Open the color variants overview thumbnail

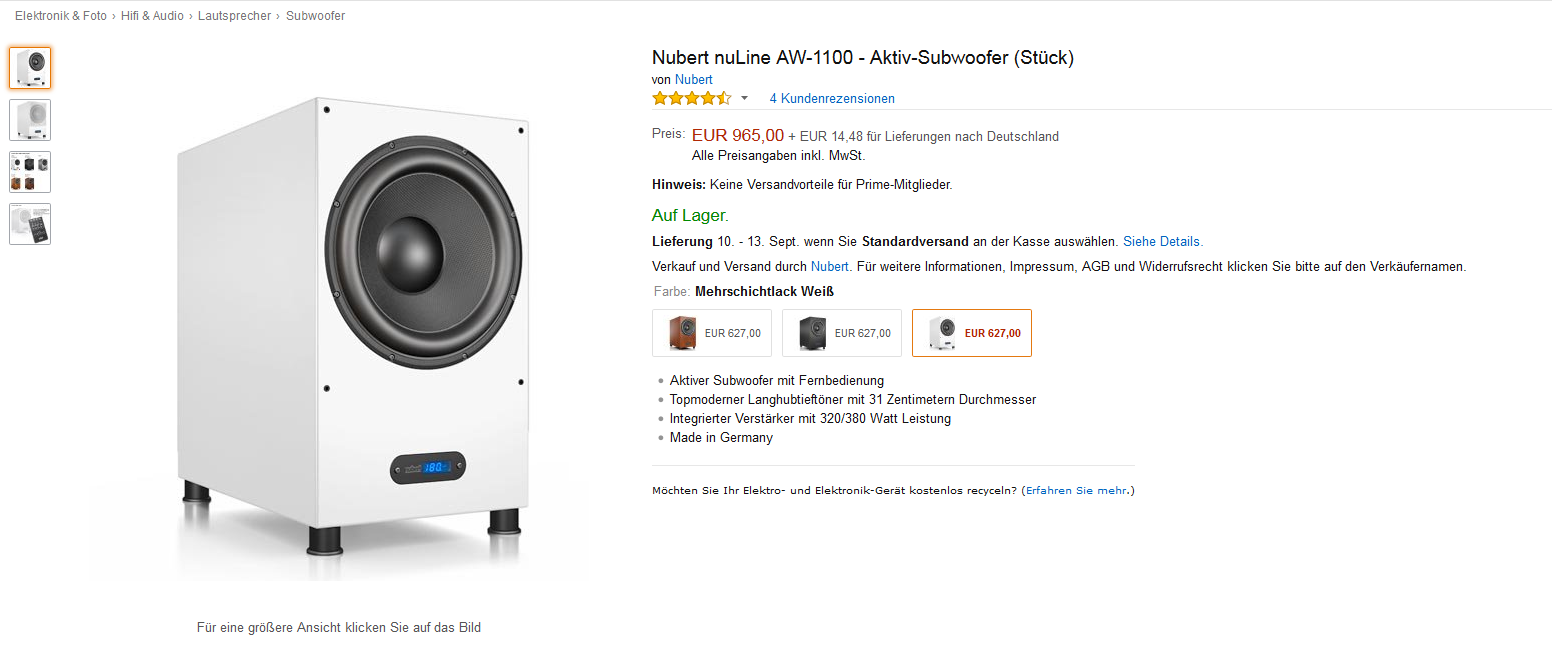tap(30, 172)
